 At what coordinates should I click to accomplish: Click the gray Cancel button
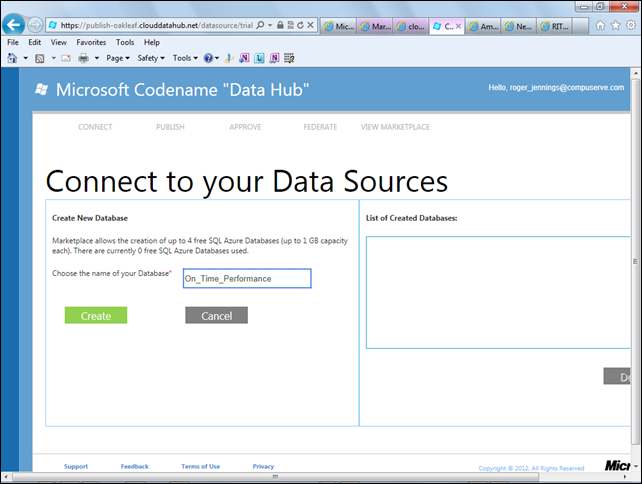[x=216, y=315]
